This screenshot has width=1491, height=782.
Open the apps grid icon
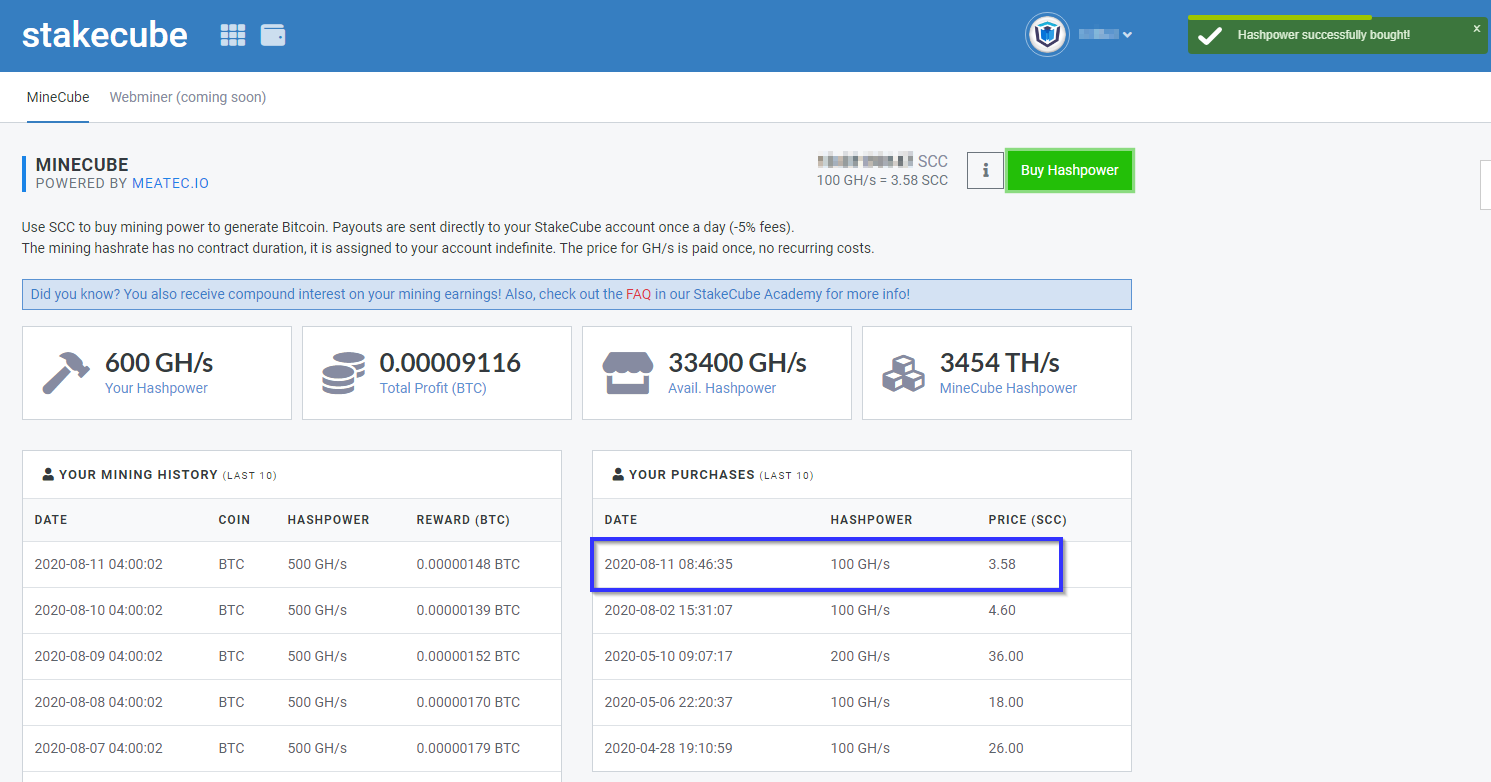point(233,35)
